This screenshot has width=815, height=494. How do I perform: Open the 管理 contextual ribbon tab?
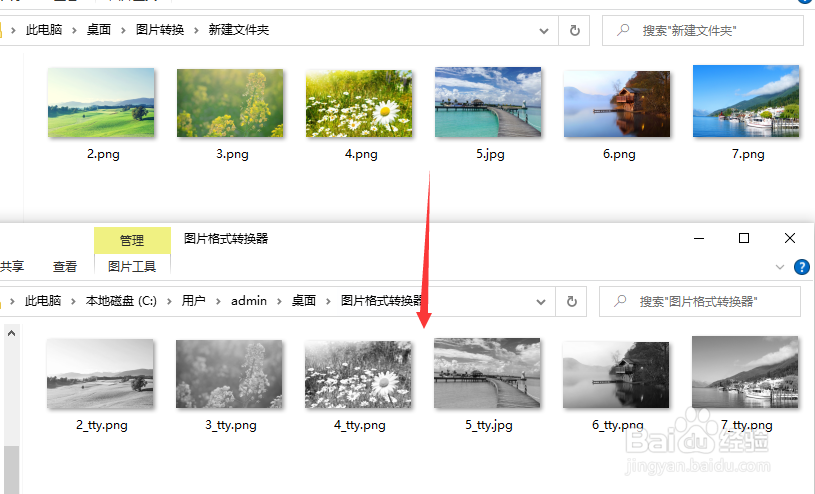pos(132,240)
